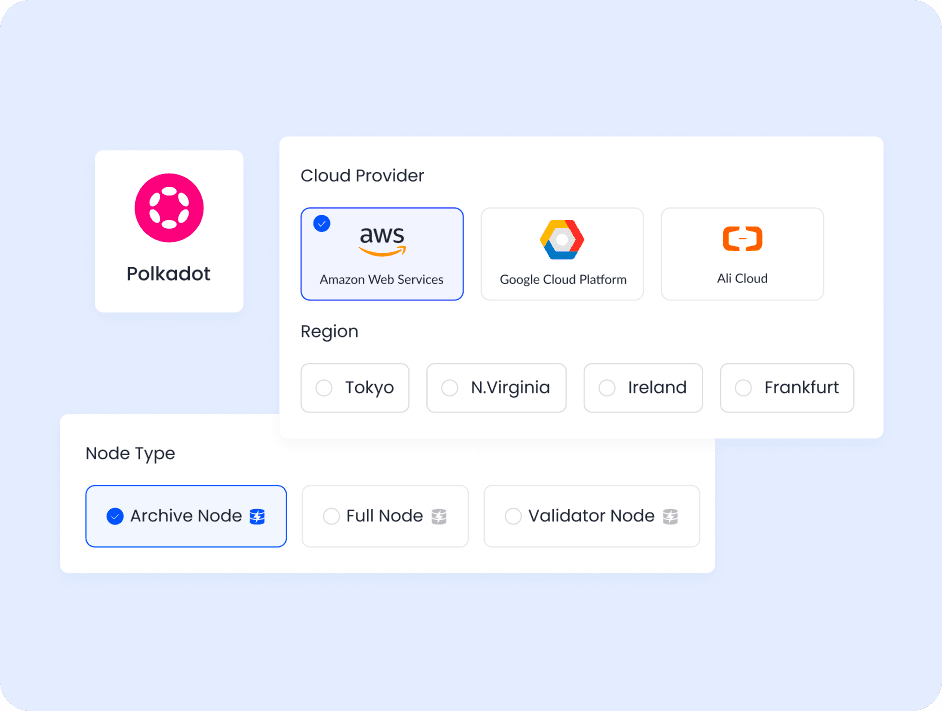This screenshot has height=711, width=942.
Task: Click the Google Cloud Platform caption
Action: pos(563,279)
